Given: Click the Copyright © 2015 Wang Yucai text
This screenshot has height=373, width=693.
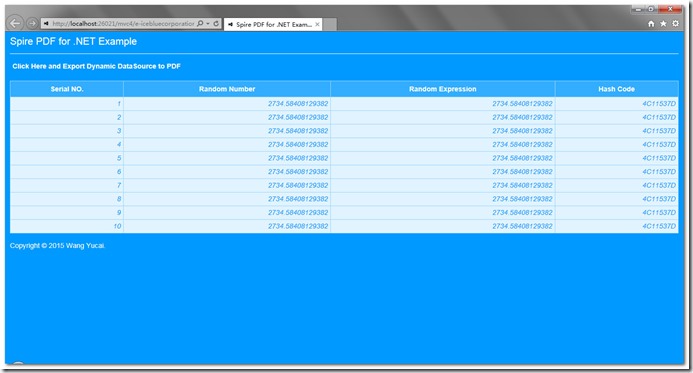Looking at the screenshot, I should tap(57, 246).
